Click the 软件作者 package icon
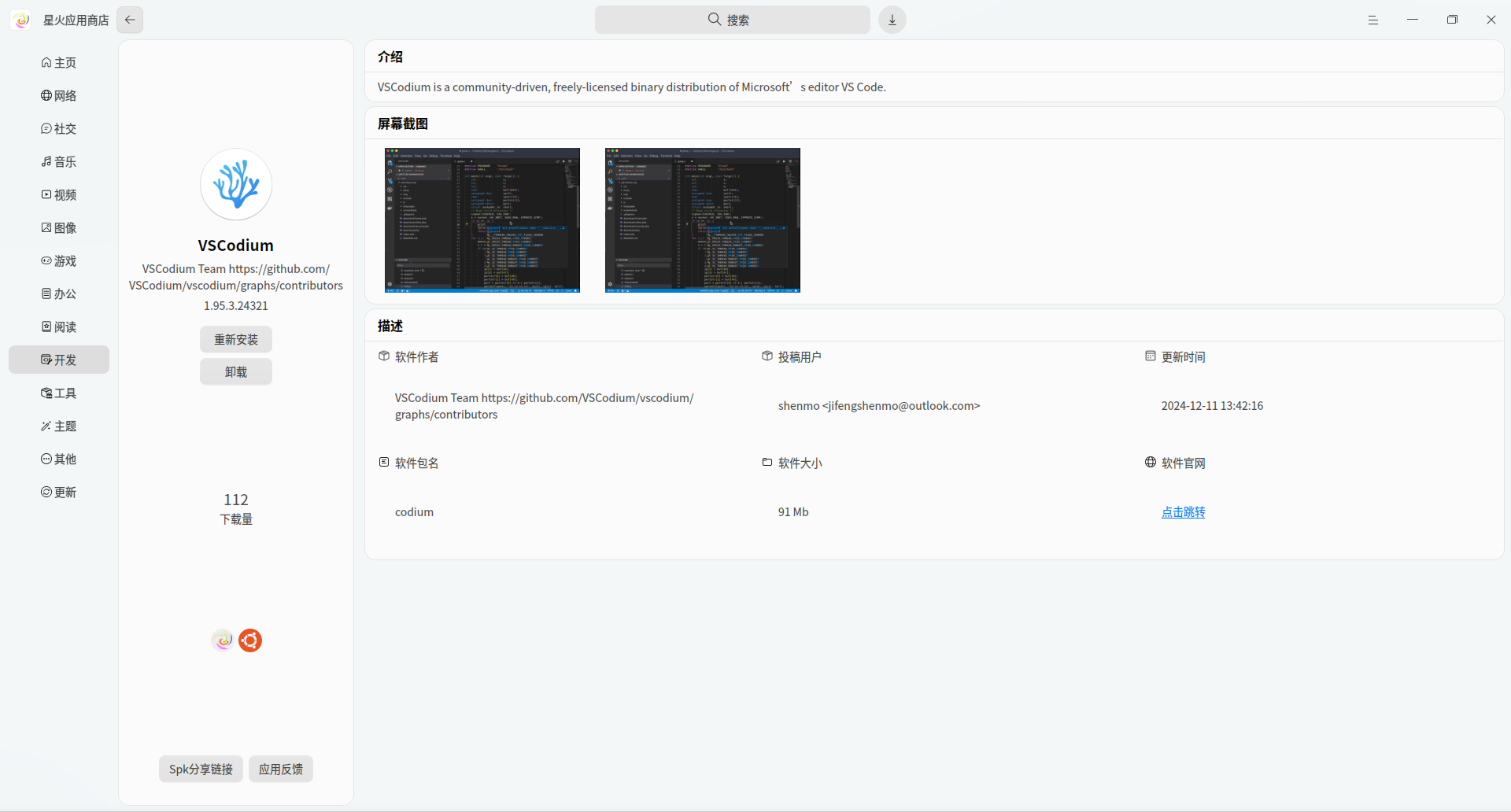The image size is (1511, 812). click(384, 356)
